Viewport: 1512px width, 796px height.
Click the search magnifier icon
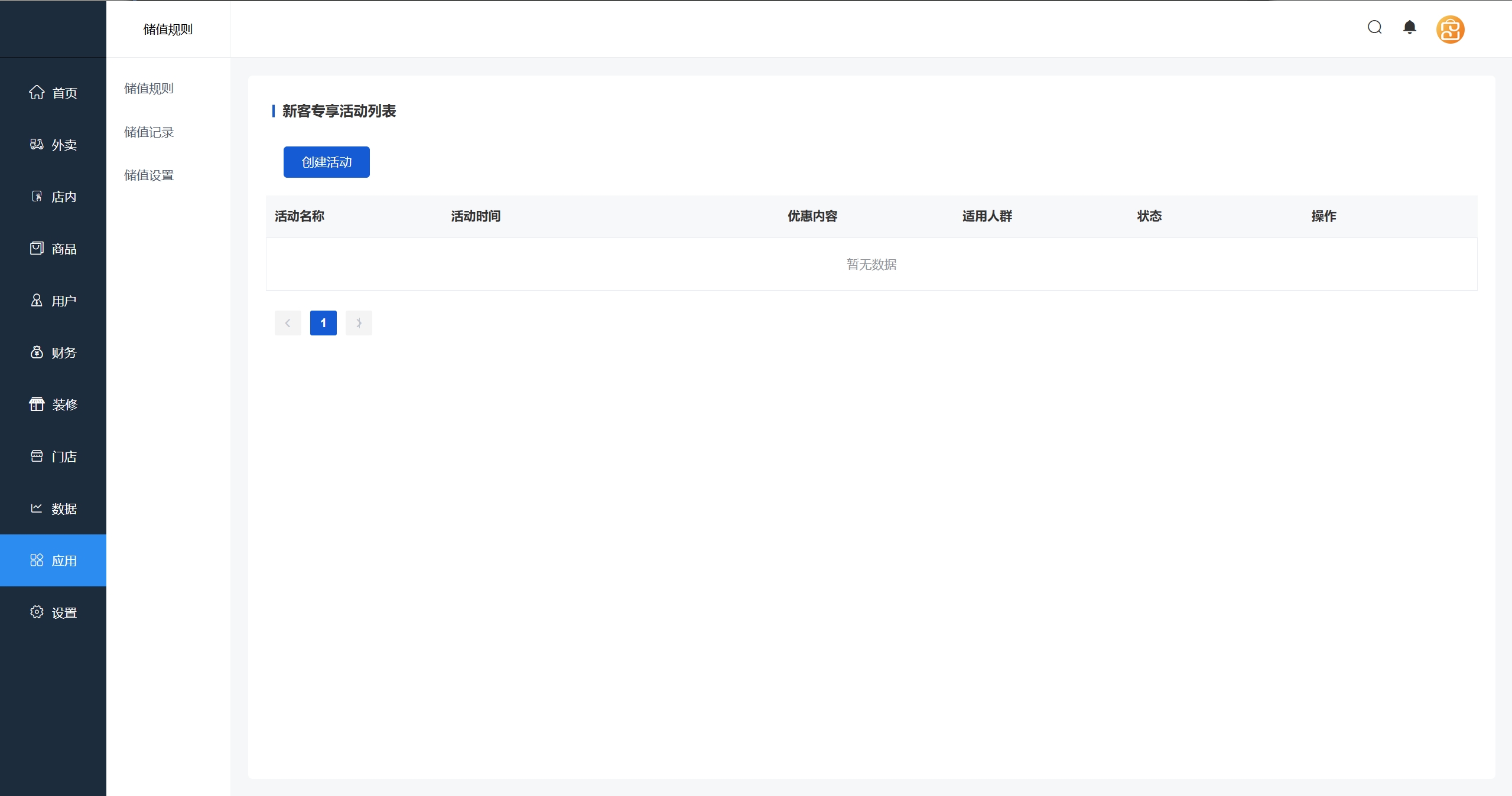[1374, 28]
